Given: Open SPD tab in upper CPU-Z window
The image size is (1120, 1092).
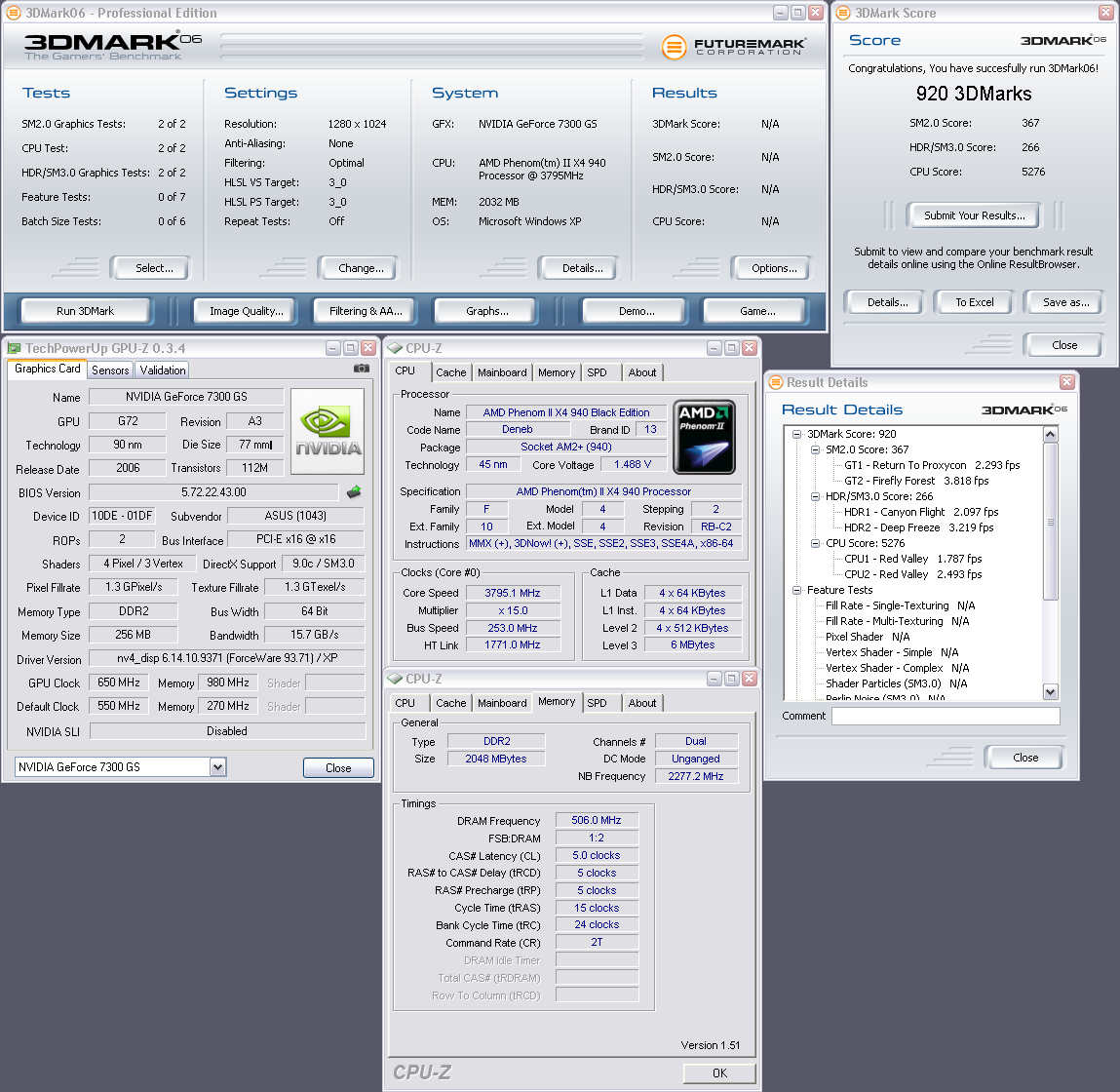Looking at the screenshot, I should (598, 372).
